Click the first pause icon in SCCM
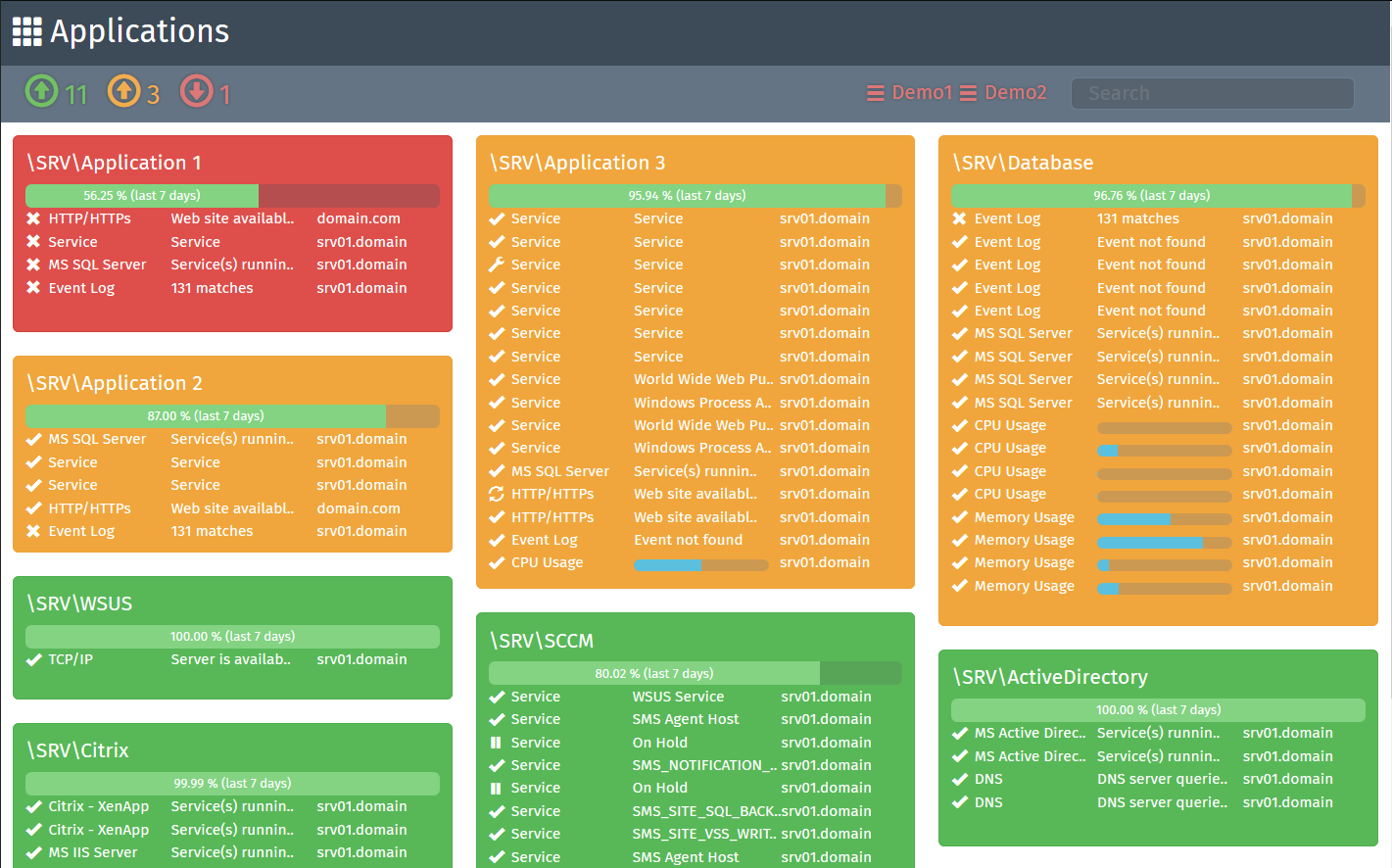The width and height of the screenshot is (1392, 868). point(496,743)
